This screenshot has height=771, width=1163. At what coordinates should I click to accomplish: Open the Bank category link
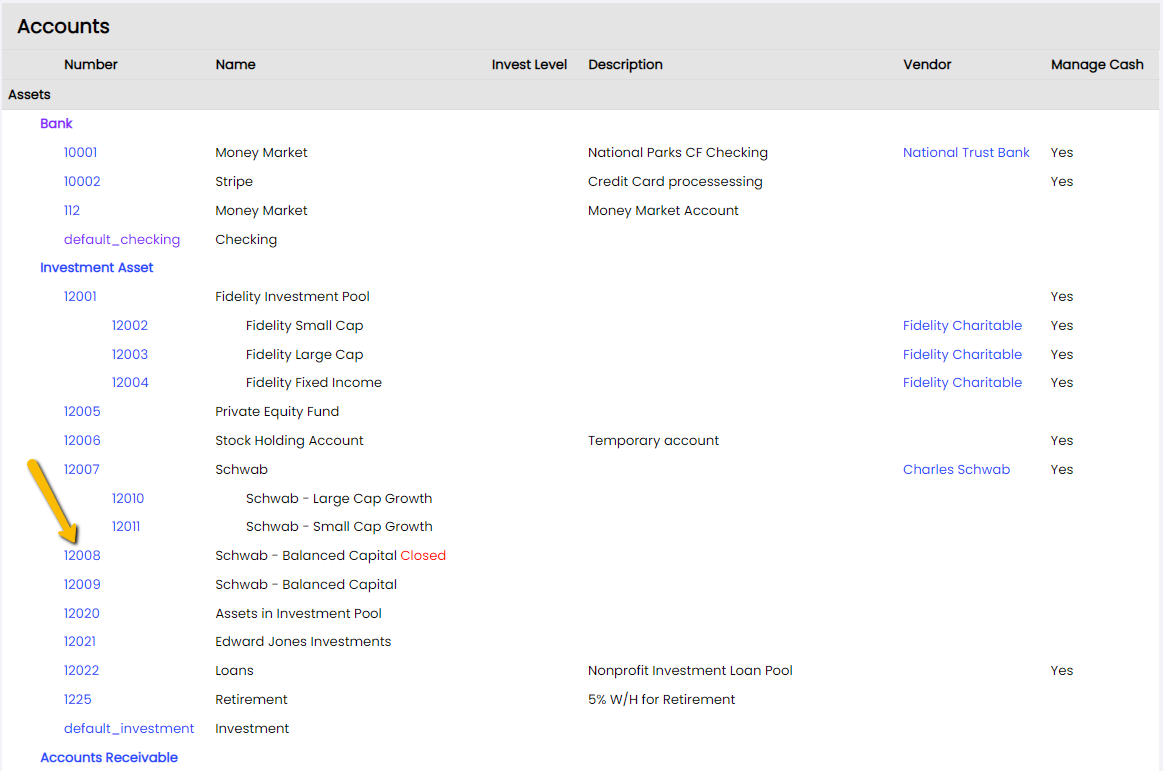pyautogui.click(x=56, y=123)
